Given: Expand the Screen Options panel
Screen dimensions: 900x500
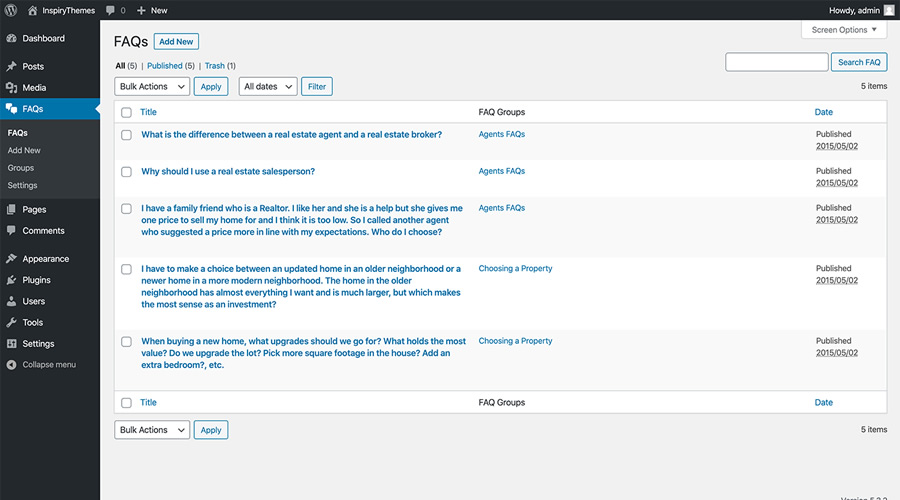Looking at the screenshot, I should tap(844, 30).
